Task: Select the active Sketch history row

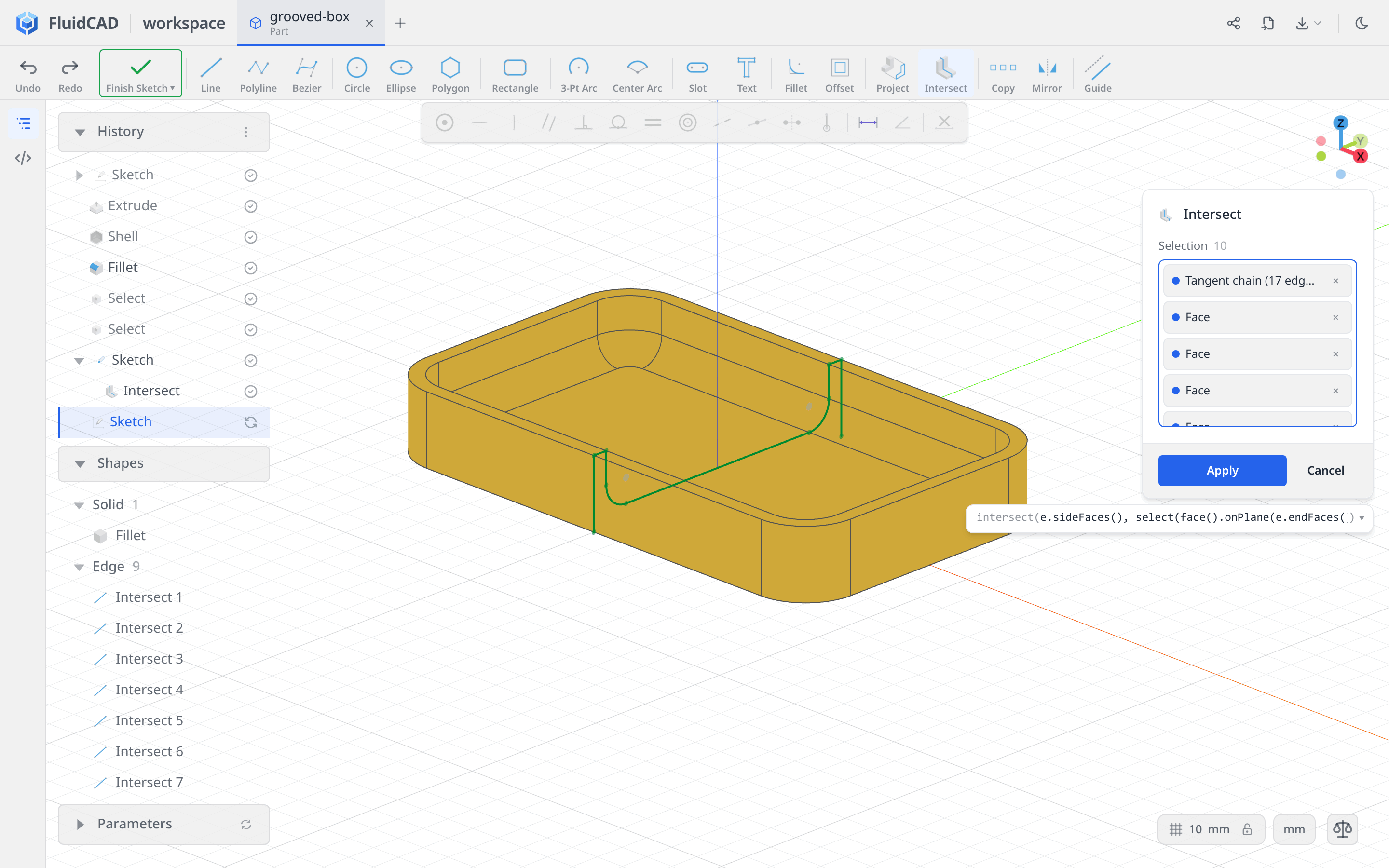Action: pos(164,422)
